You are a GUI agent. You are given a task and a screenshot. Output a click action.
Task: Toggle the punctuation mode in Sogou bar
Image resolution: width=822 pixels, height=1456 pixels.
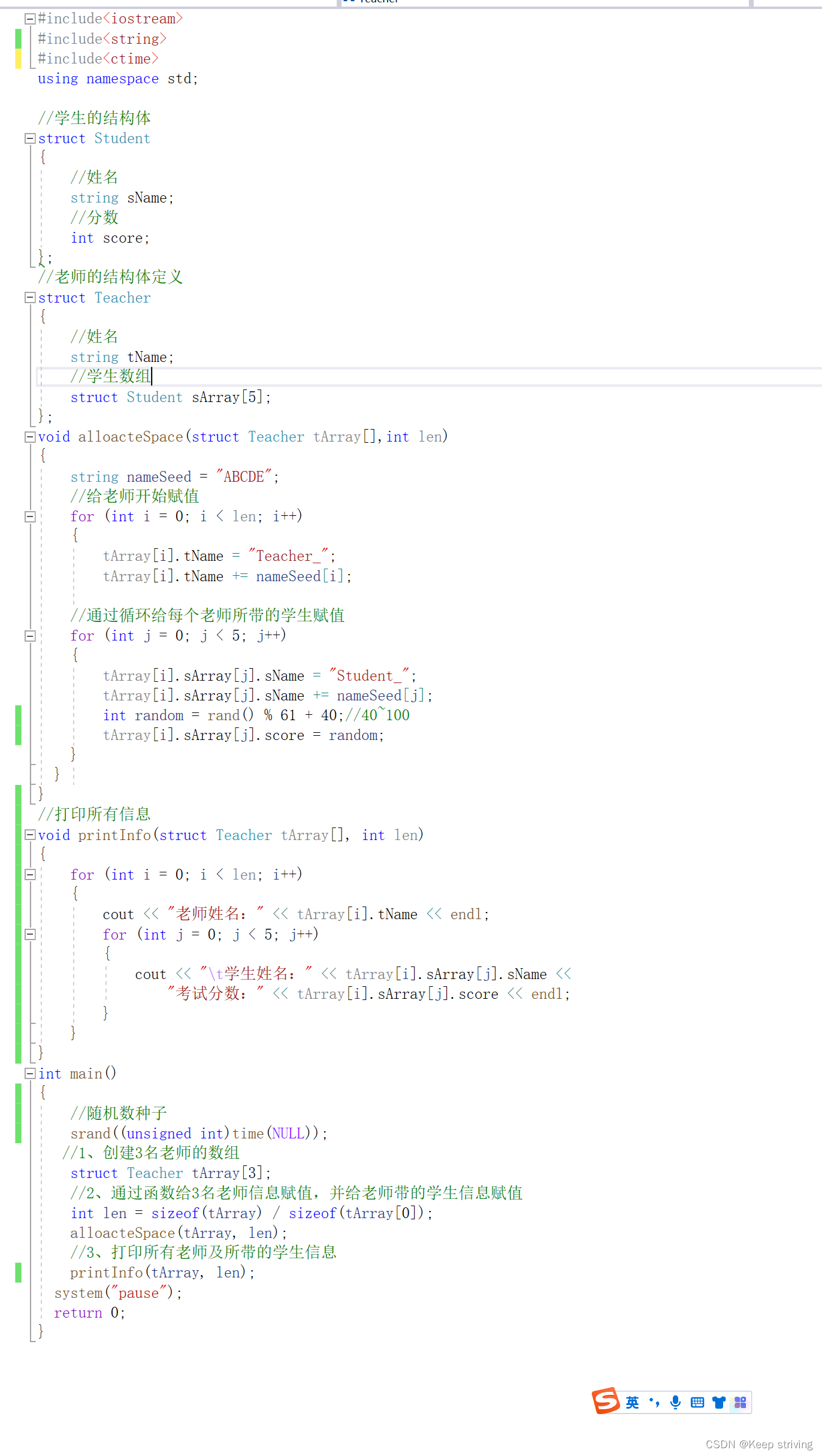click(654, 1402)
